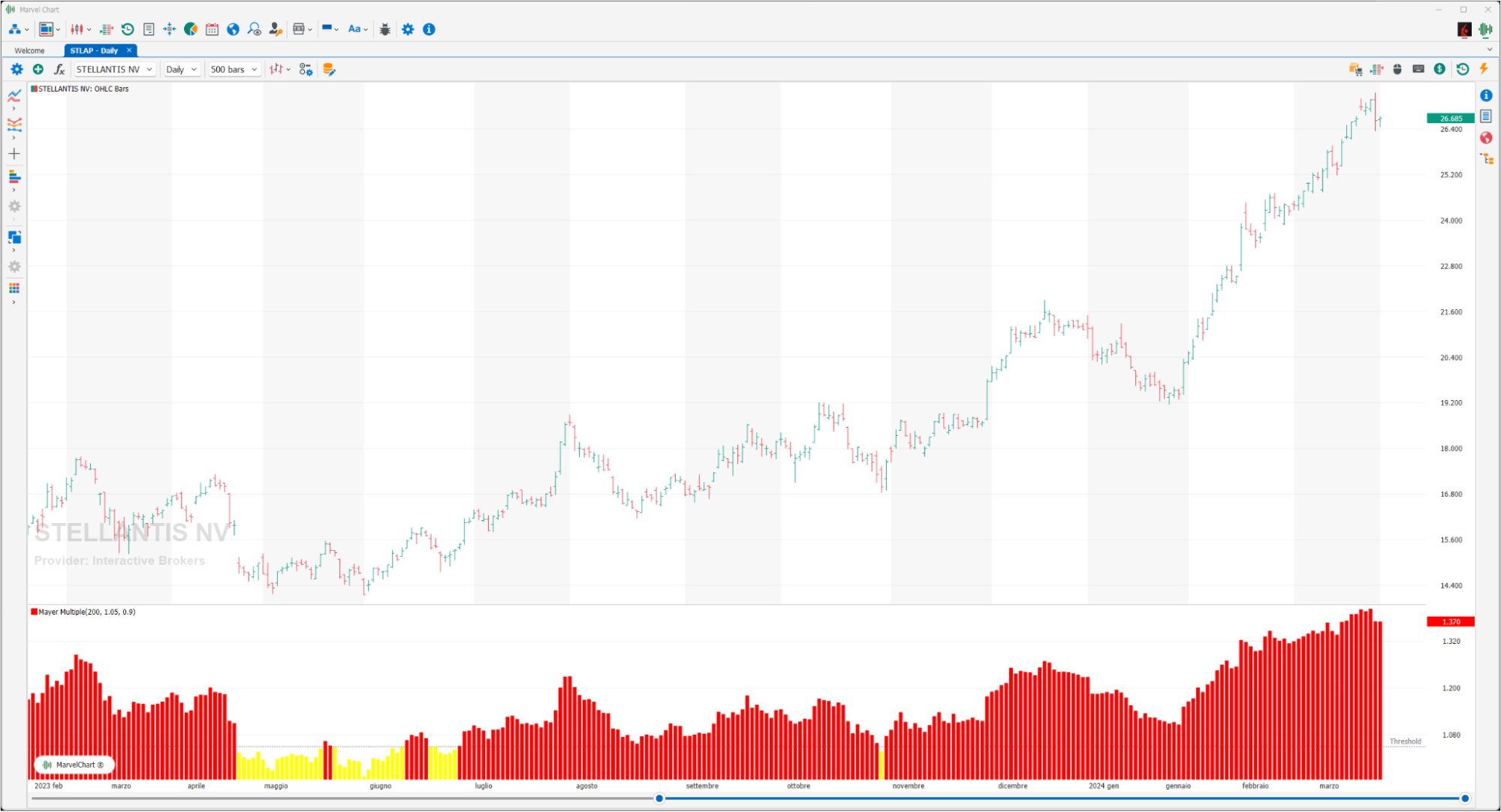1501x812 pixels.
Task: Click the orange lightning bolt icon
Action: coord(1484,69)
